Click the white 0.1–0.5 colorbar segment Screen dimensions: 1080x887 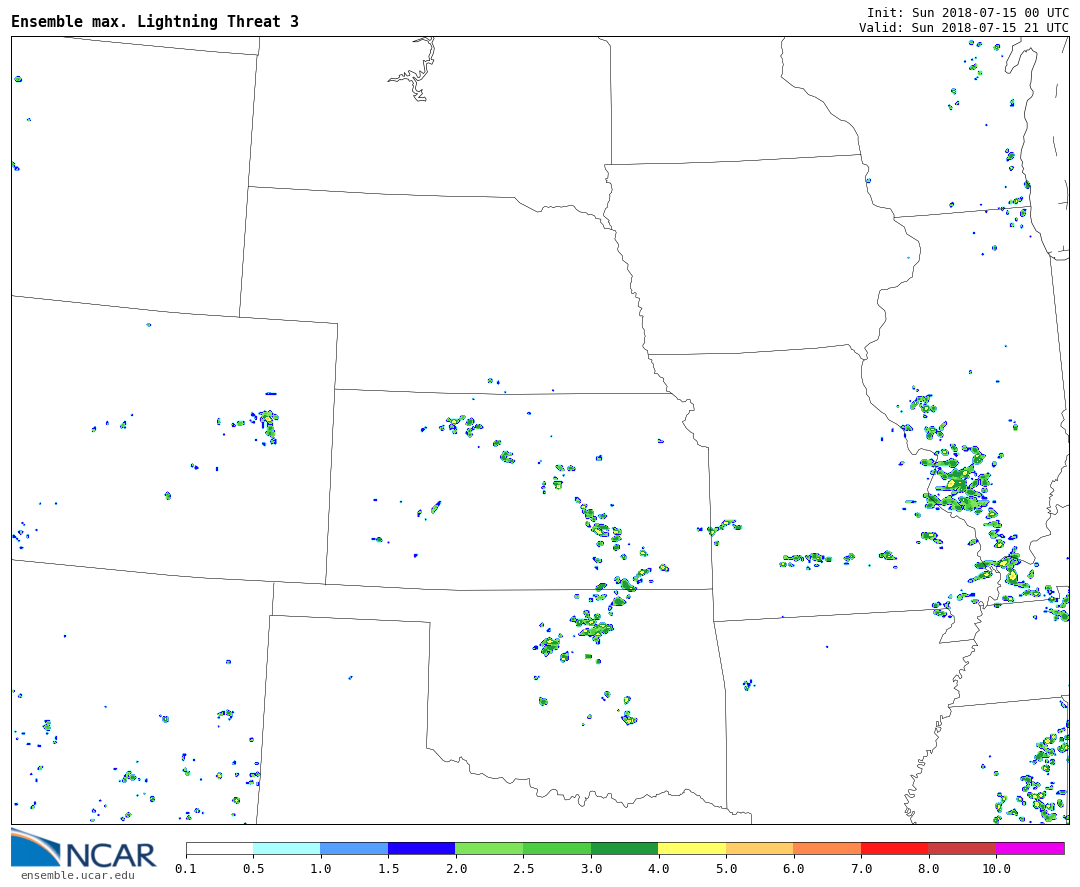pos(219,848)
